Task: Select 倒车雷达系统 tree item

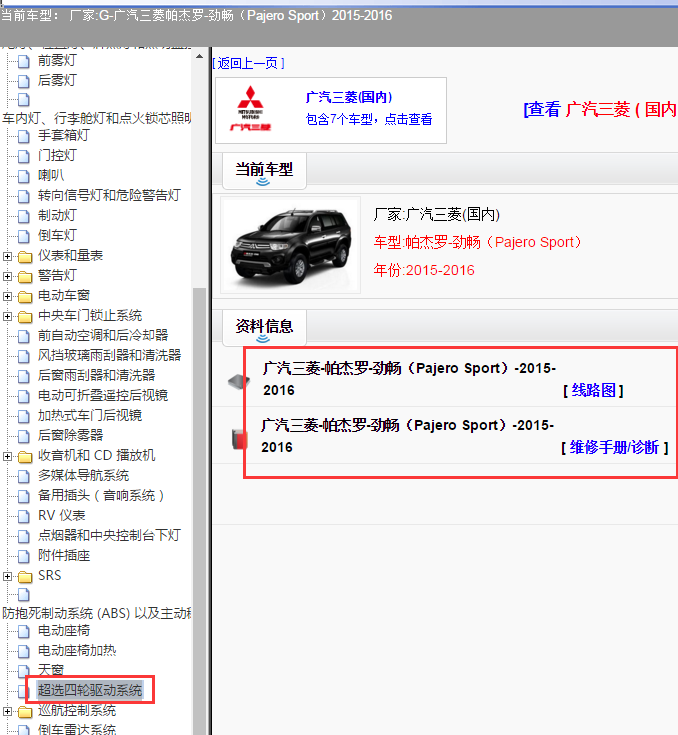Action: click(76, 729)
